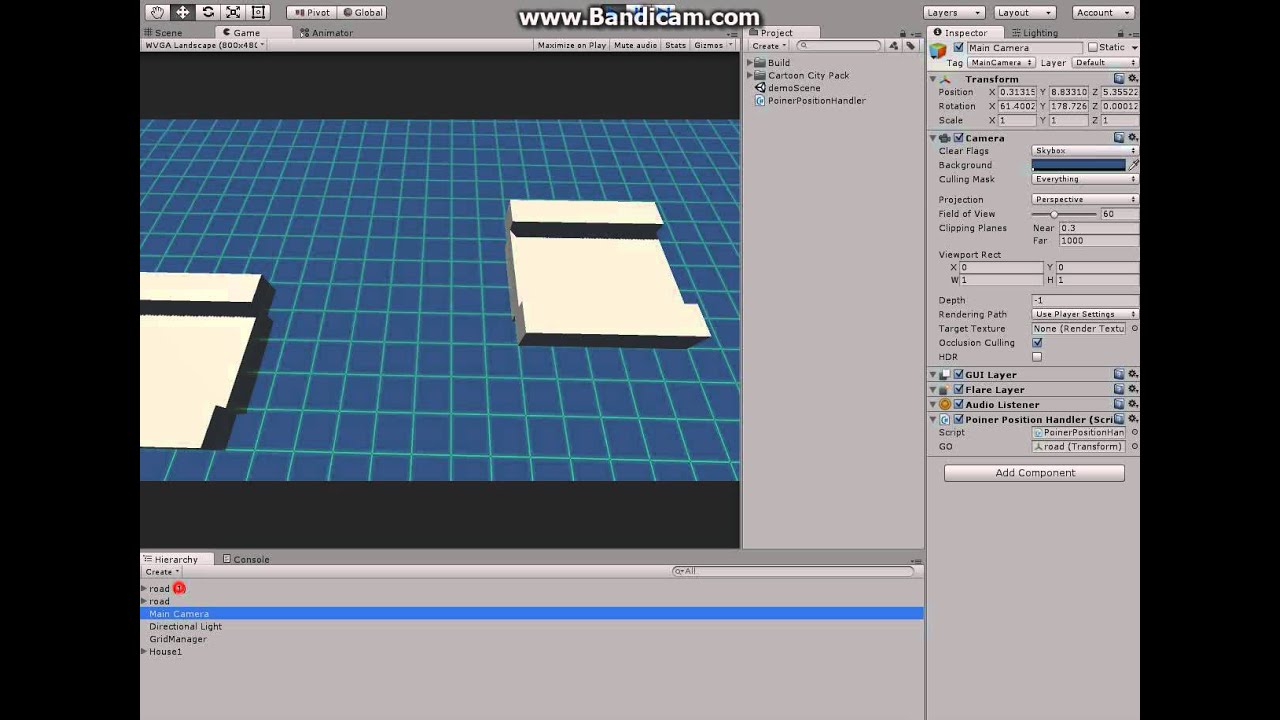Open the Tag dropdown MainCamera
The image size is (1280, 720).
[1000, 62]
